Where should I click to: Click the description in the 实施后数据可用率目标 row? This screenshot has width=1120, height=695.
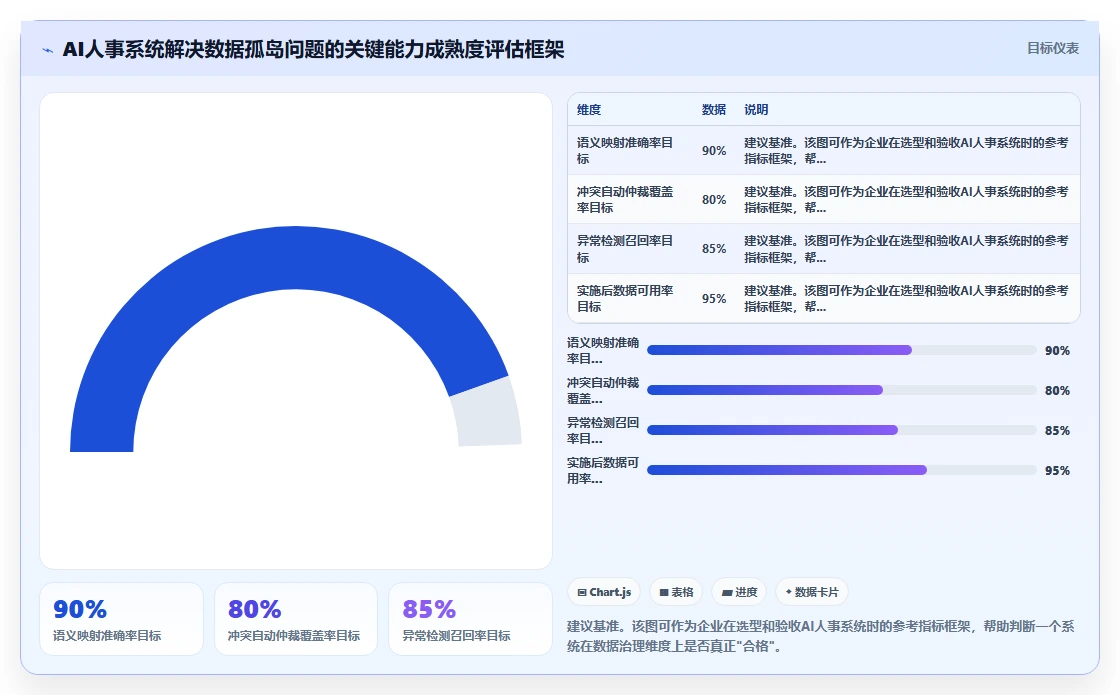click(906, 299)
